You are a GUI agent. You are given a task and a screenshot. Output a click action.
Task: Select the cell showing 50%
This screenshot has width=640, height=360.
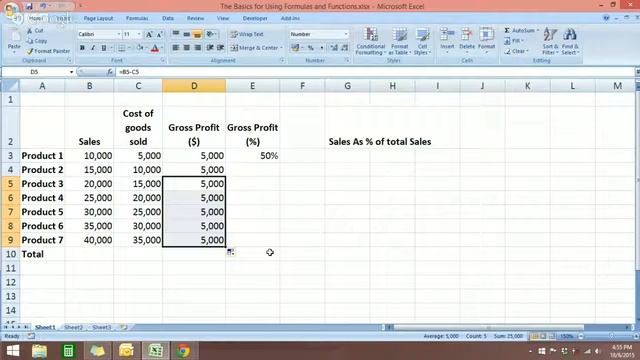[253, 156]
